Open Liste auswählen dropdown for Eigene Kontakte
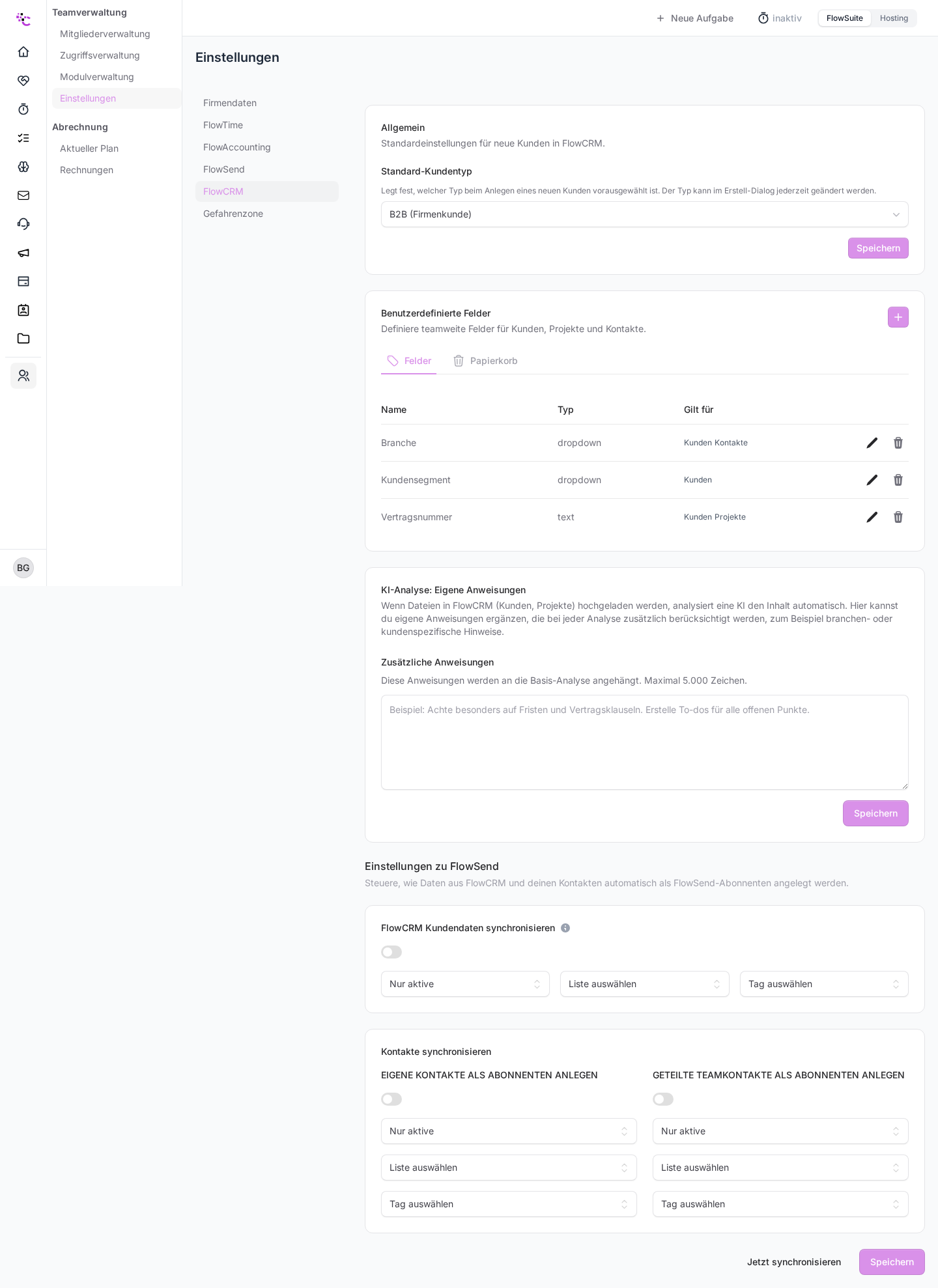This screenshot has height=1288, width=938. point(509,1168)
